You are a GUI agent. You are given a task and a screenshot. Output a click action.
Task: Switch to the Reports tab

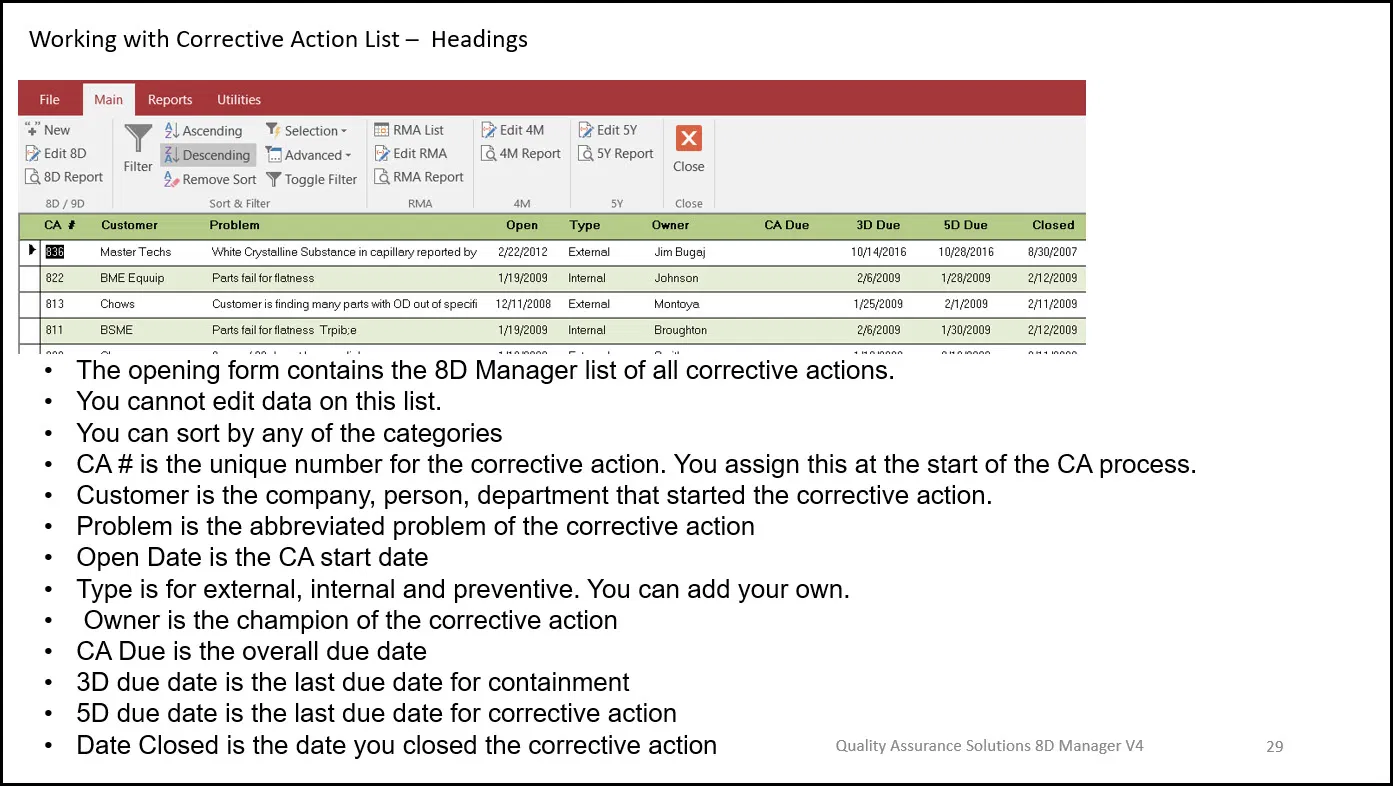click(x=170, y=100)
